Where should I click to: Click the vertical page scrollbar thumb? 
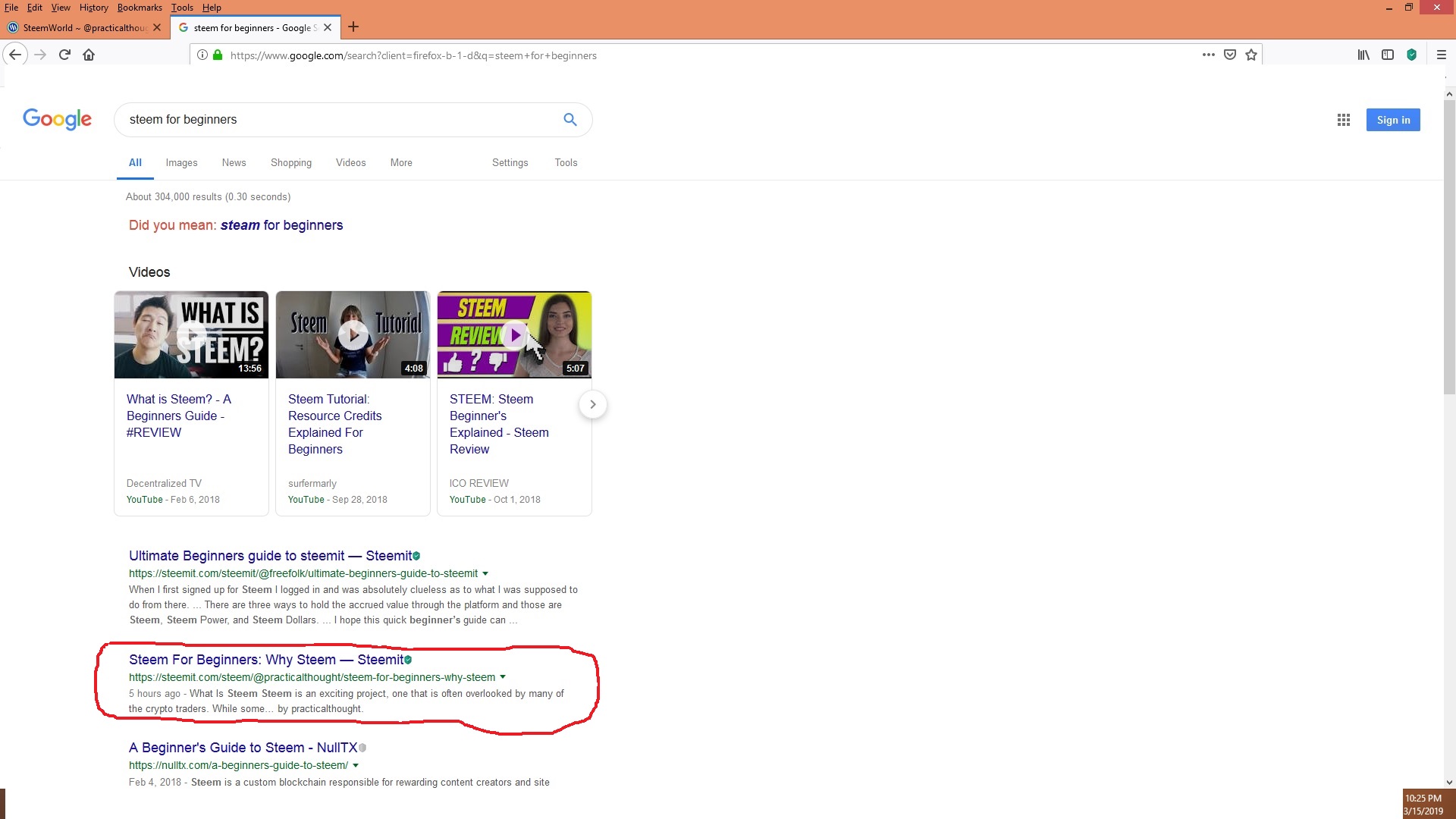(x=1449, y=246)
